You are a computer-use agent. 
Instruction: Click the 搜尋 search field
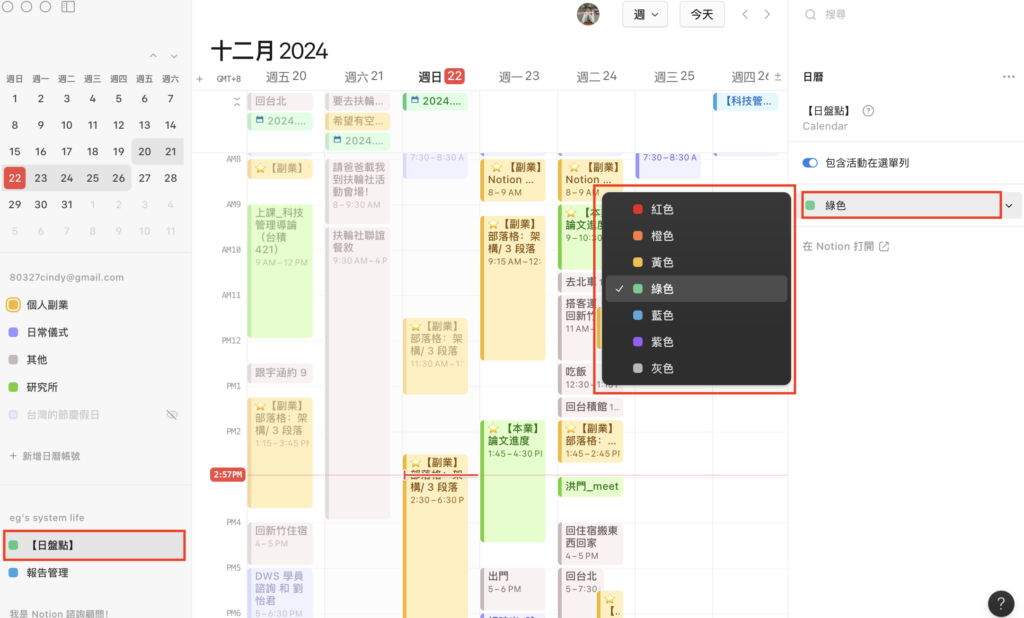pyautogui.click(x=900, y=15)
